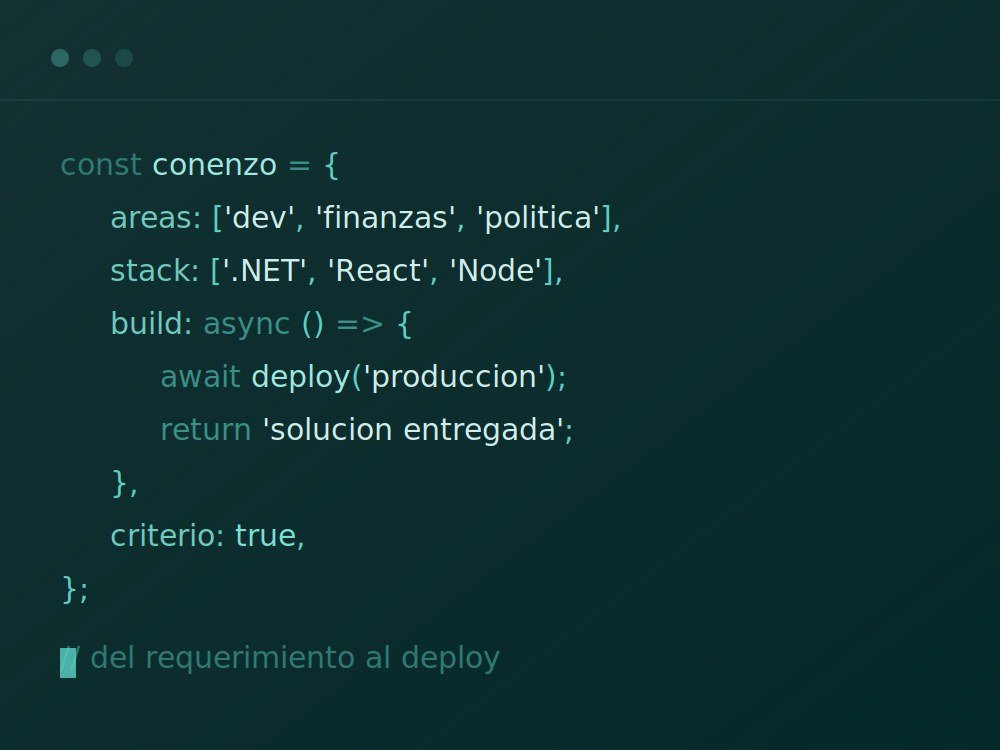
Task: Click the '=>' arrow operator
Action: click(360, 325)
